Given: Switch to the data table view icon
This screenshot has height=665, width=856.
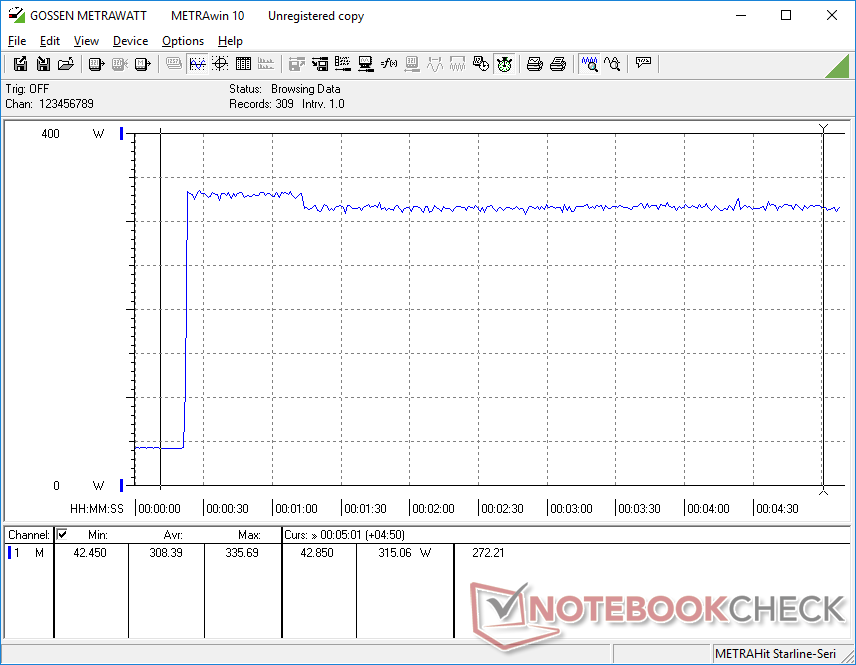Looking at the screenshot, I should (x=243, y=64).
